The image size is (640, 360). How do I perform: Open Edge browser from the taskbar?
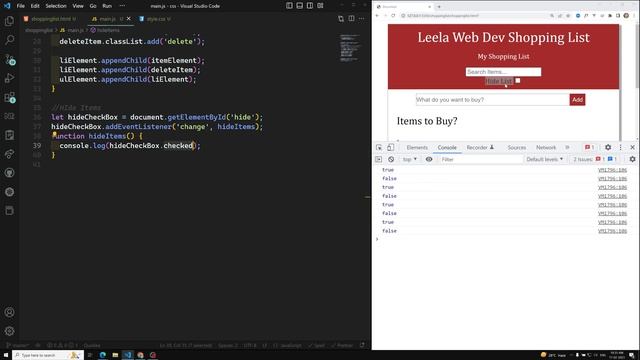click(x=102, y=355)
